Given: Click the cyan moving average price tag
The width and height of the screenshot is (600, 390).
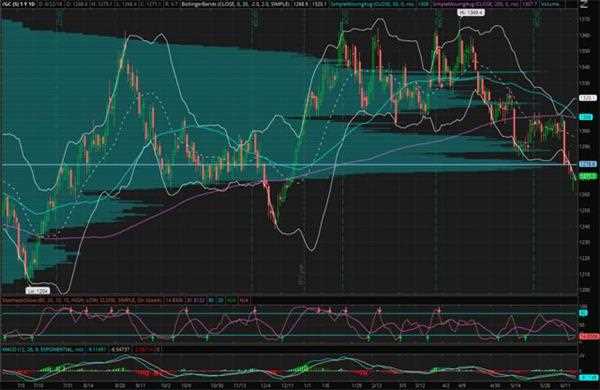Looking at the screenshot, I should click(586, 117).
